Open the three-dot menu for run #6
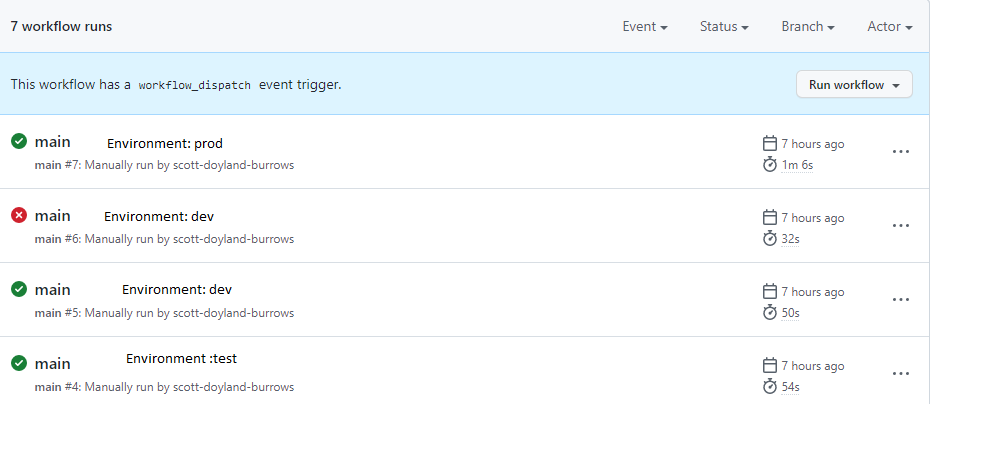Screen dimensions: 989x456 901,225
